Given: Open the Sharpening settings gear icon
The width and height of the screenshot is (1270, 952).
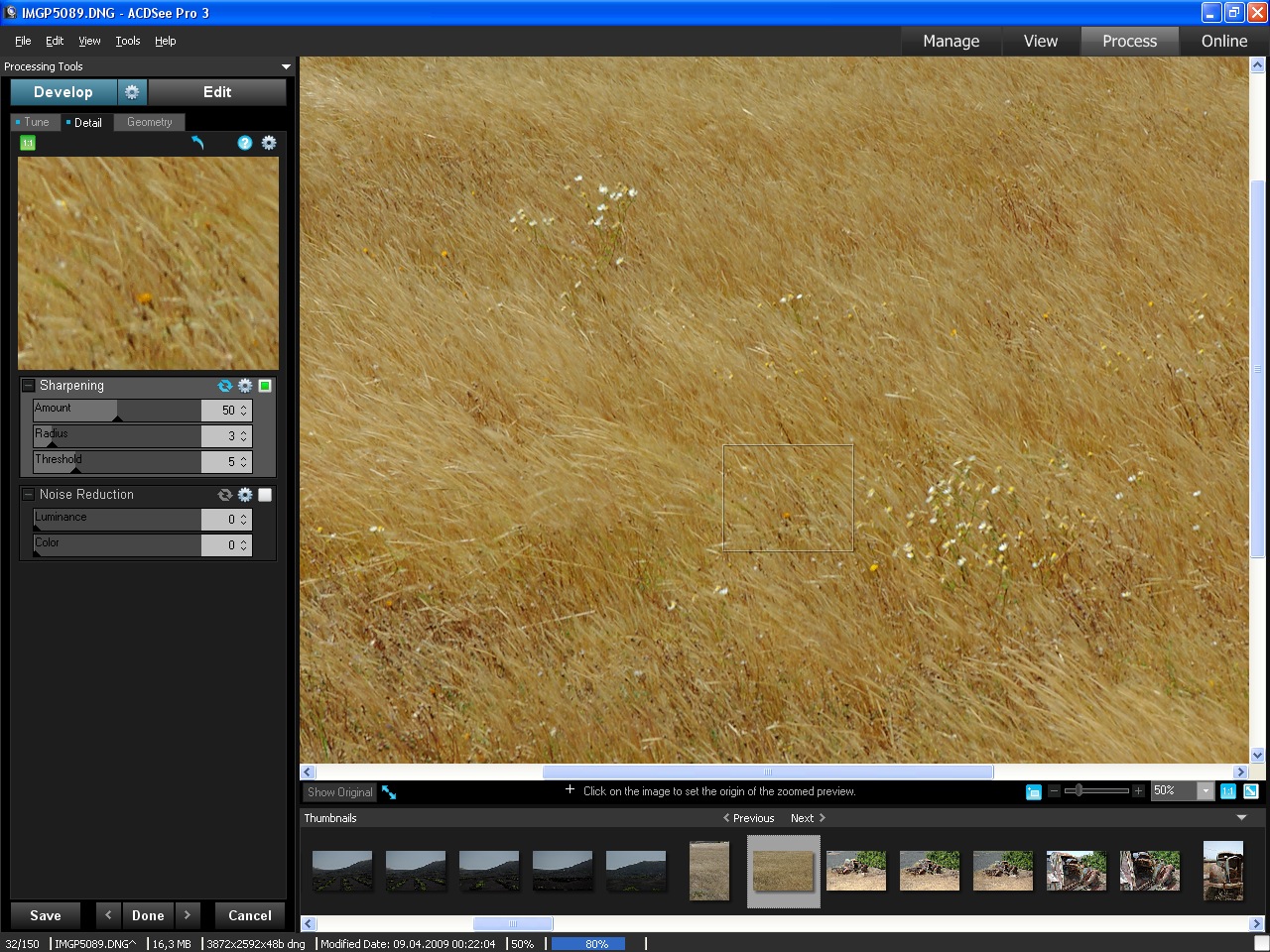Looking at the screenshot, I should tap(245, 386).
